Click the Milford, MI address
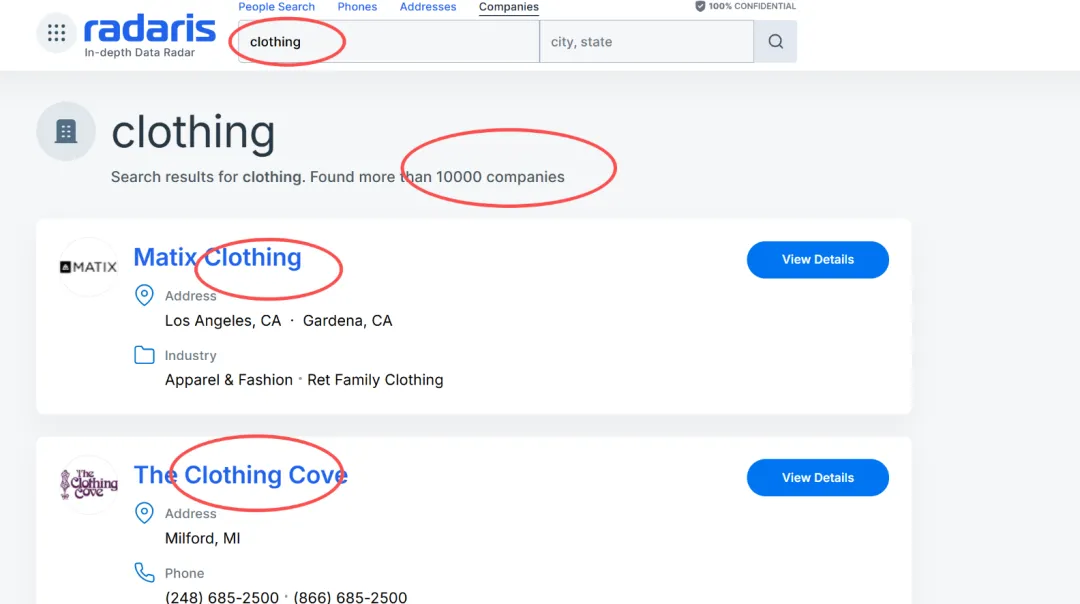 tap(202, 539)
